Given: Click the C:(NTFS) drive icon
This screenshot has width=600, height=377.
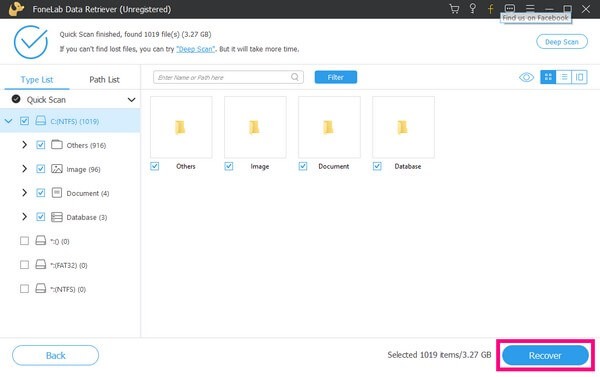Looking at the screenshot, I should [41, 121].
